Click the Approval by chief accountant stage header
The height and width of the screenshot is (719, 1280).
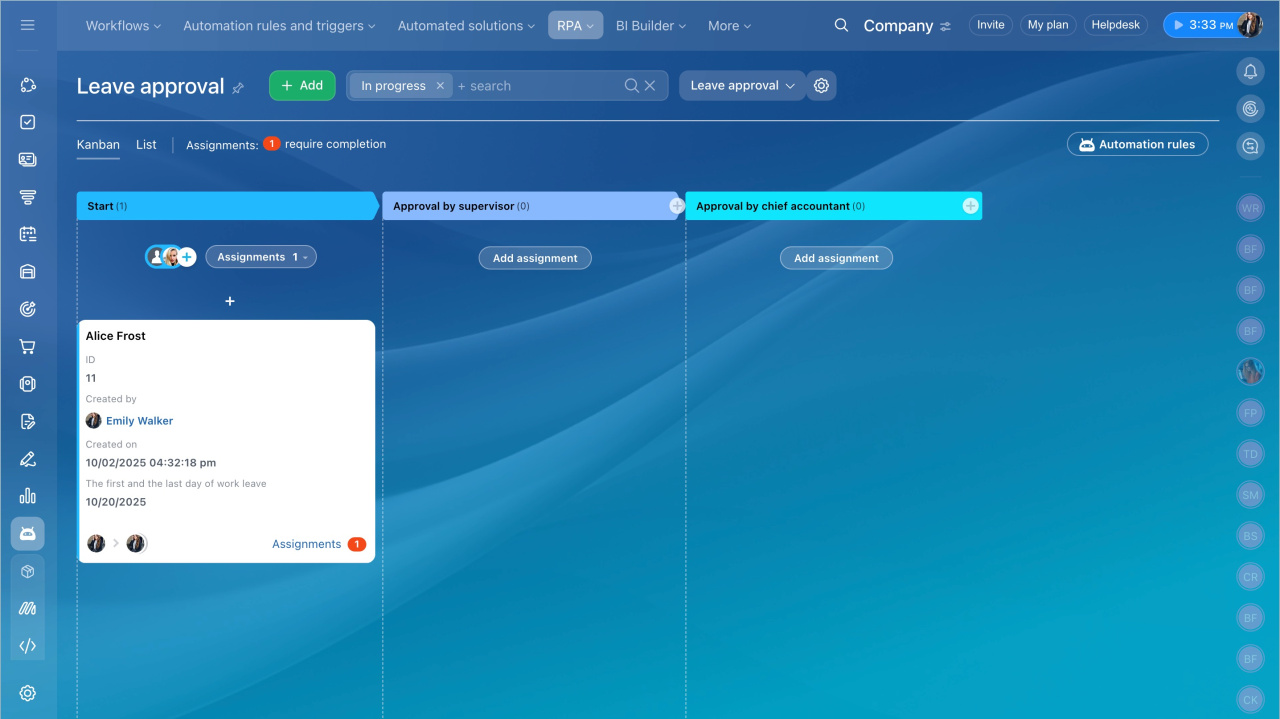[772, 206]
